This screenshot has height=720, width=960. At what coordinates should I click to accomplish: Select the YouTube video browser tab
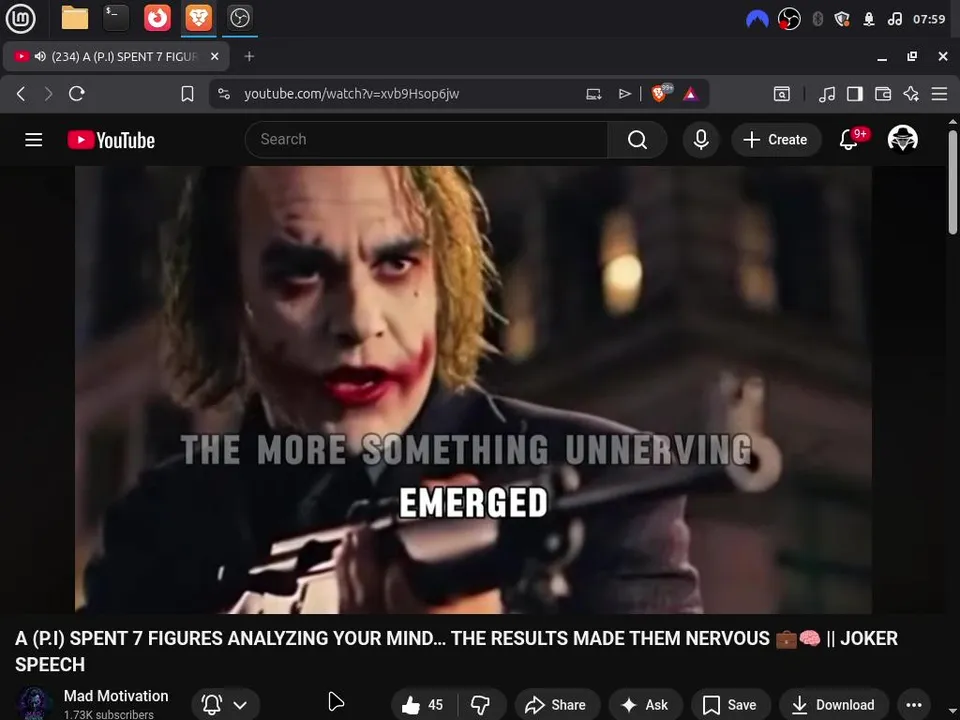click(116, 56)
